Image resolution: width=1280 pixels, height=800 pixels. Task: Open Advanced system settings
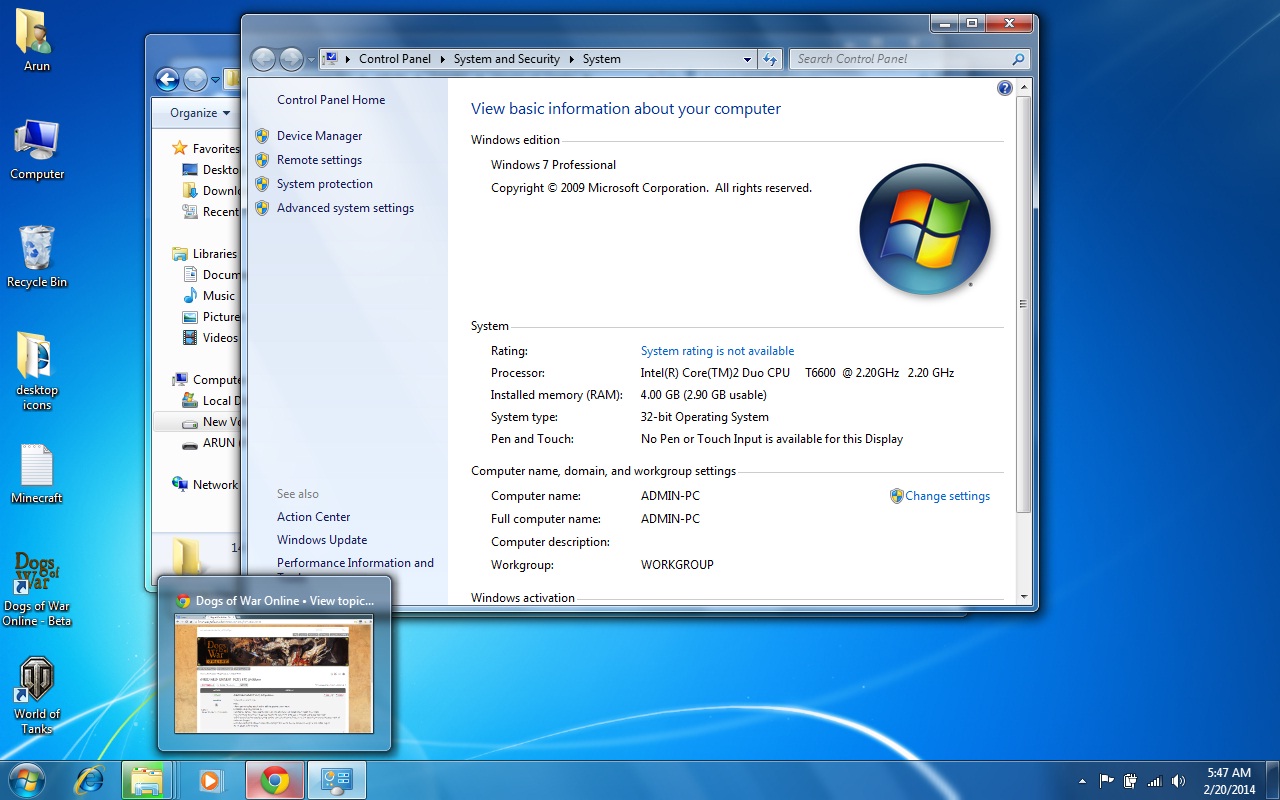[x=345, y=208]
